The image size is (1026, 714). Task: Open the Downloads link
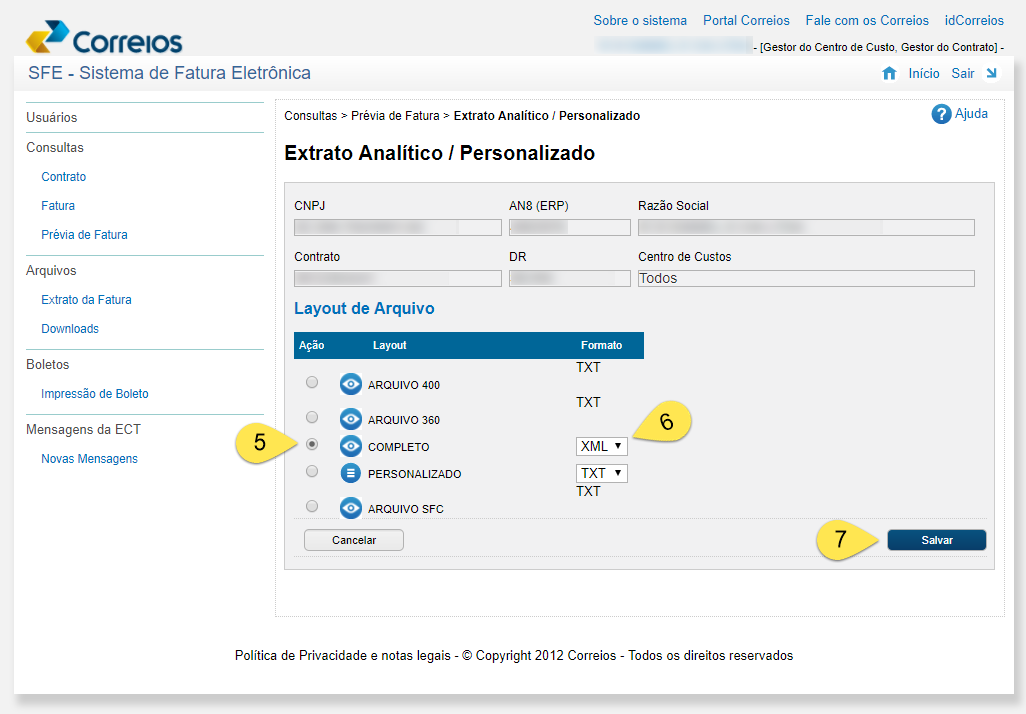pos(70,329)
